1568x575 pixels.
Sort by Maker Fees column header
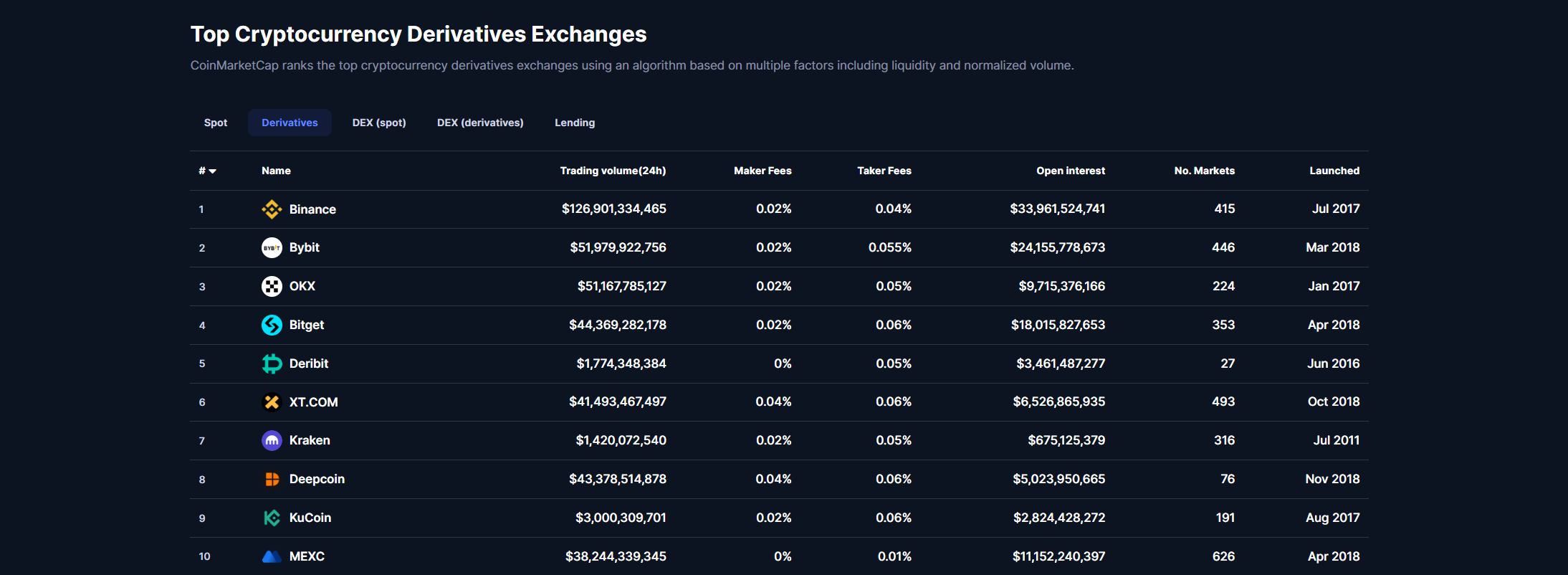(x=763, y=171)
